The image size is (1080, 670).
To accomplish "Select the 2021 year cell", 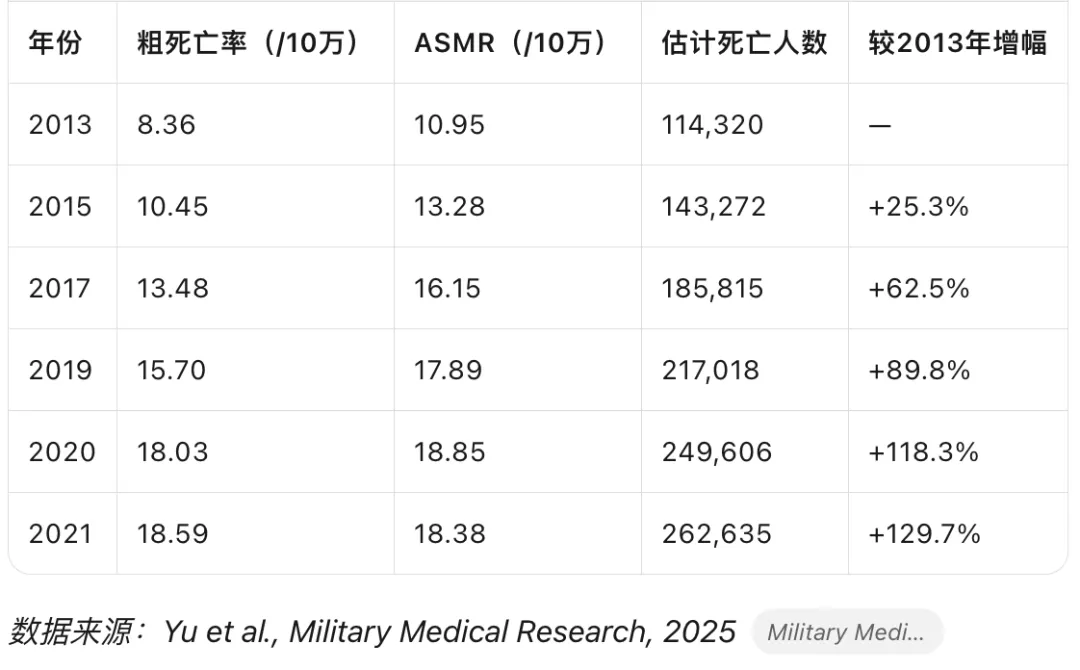I will [60, 534].
